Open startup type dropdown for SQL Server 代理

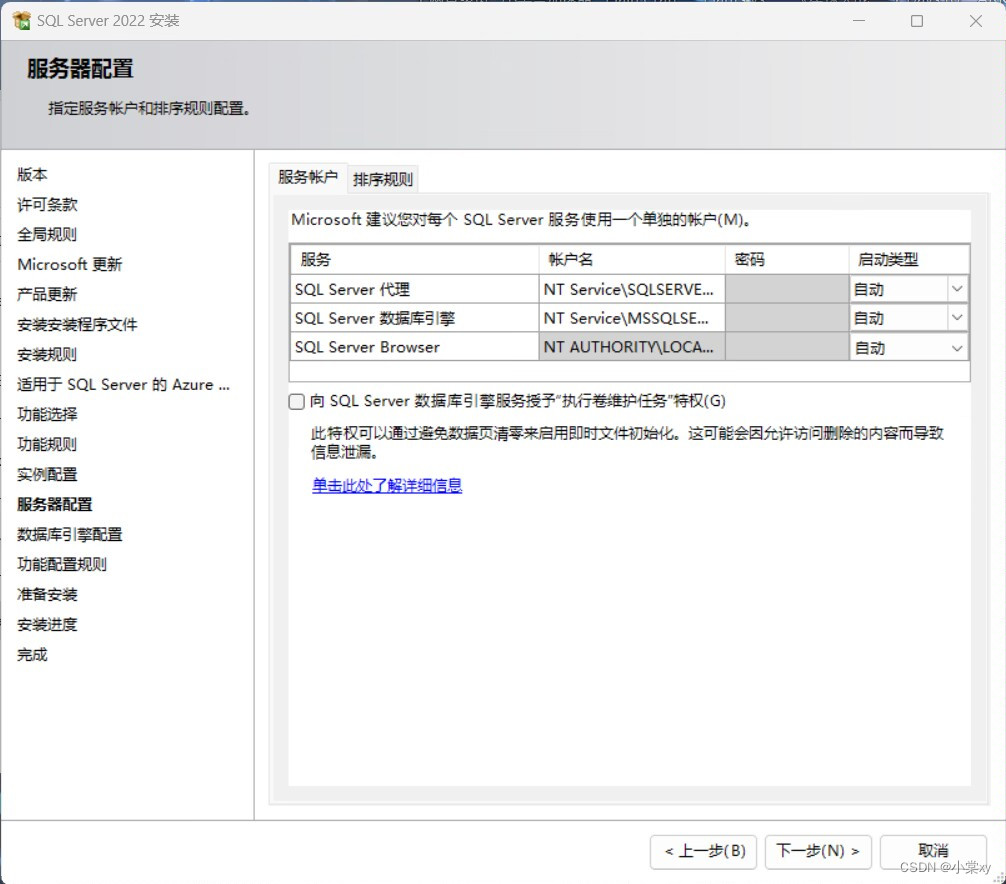[x=957, y=289]
